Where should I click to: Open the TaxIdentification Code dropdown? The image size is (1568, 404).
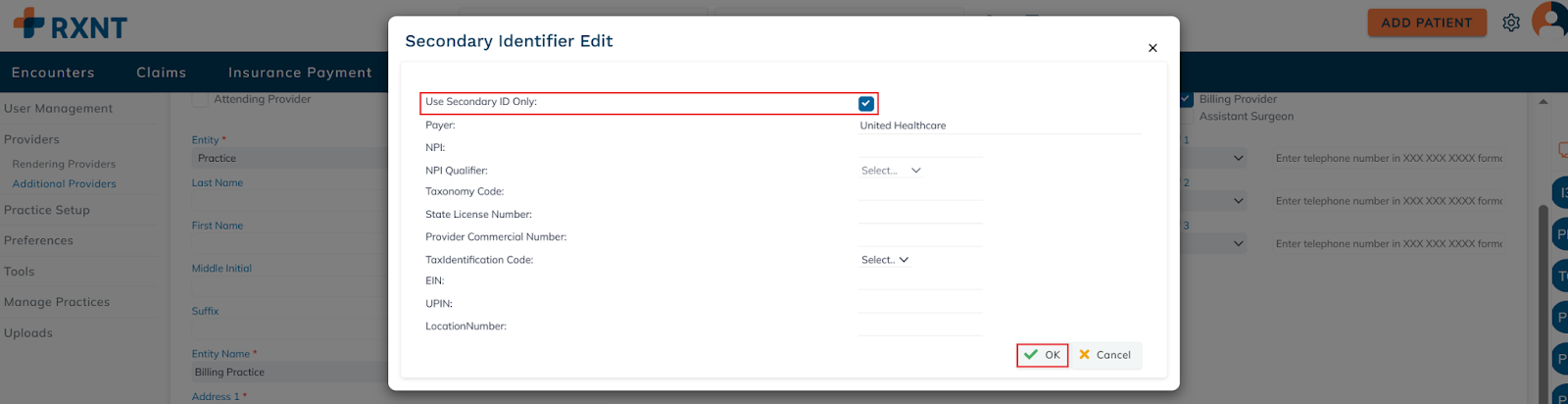(885, 260)
